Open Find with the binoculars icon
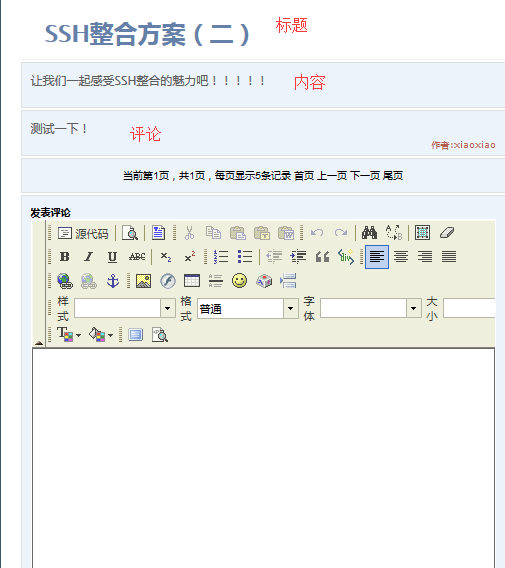 [x=370, y=233]
